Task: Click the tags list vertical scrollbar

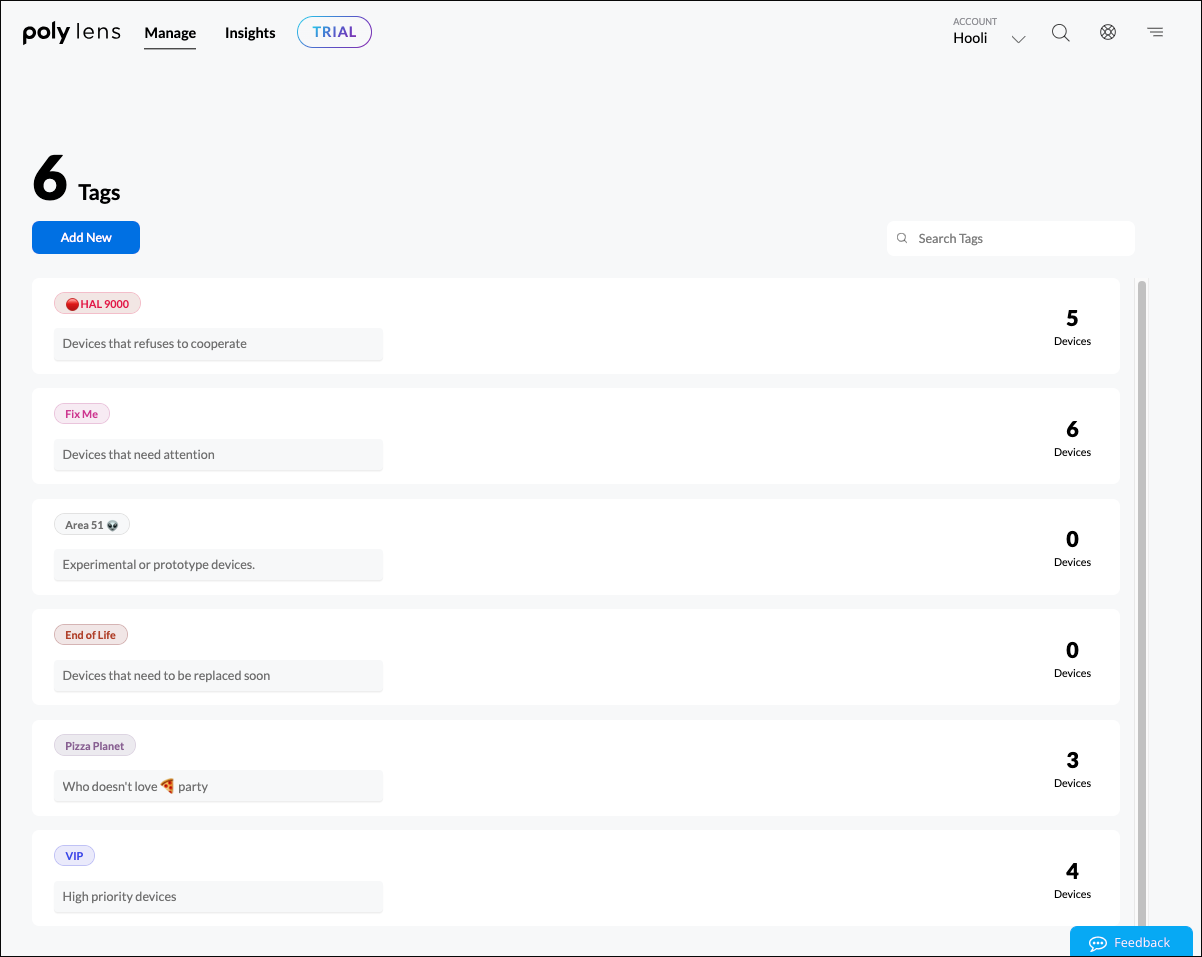Action: tap(1141, 600)
